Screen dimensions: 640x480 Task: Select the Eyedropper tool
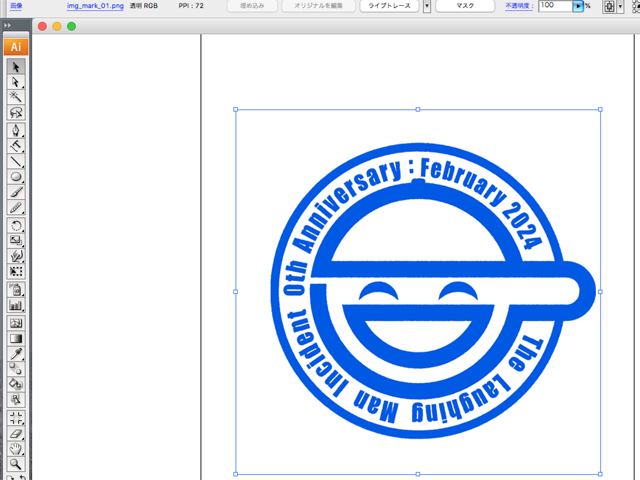[16, 354]
